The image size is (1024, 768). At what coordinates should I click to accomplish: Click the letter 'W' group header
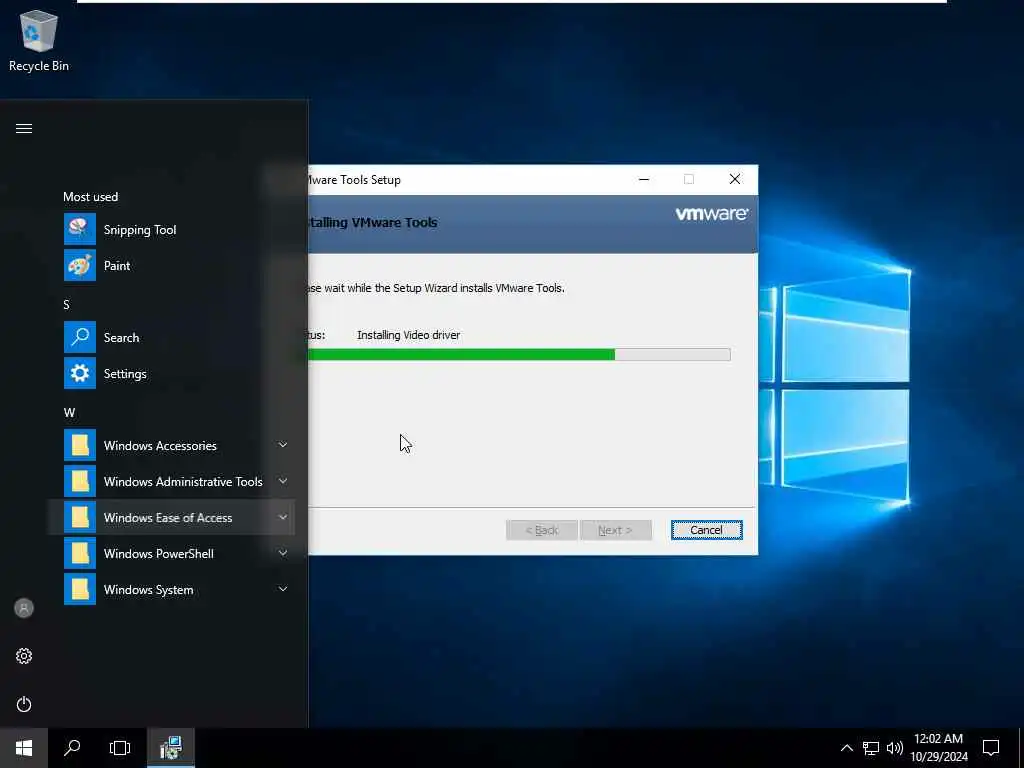(69, 413)
